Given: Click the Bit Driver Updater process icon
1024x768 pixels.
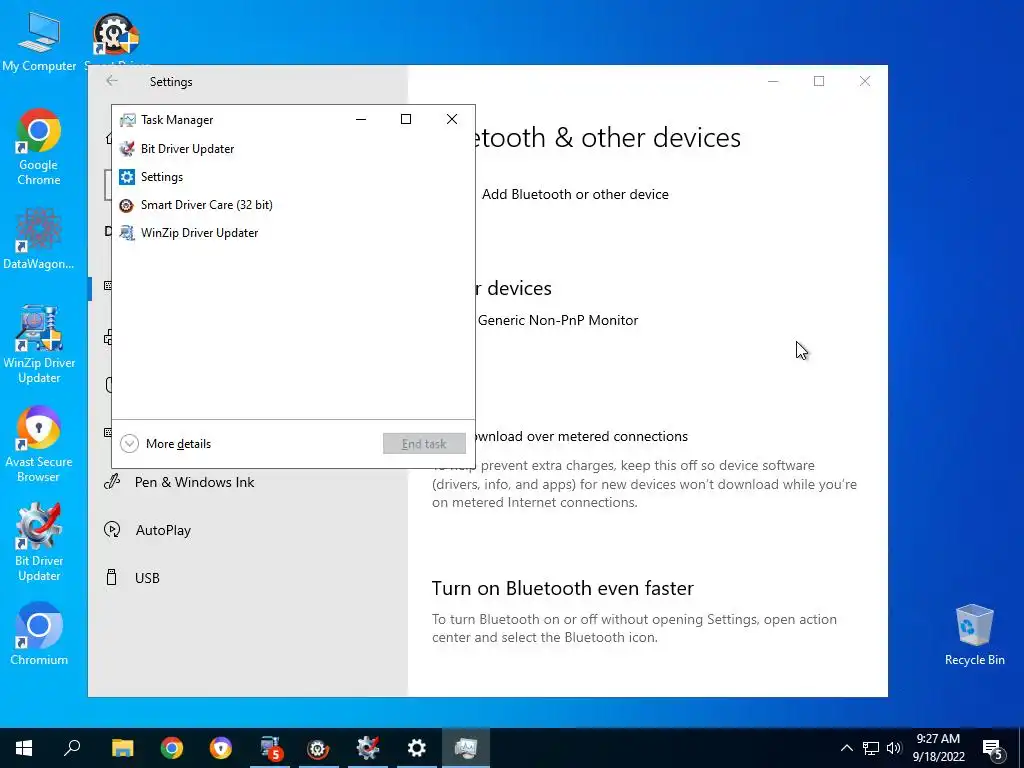Looking at the screenshot, I should click(x=127, y=149).
